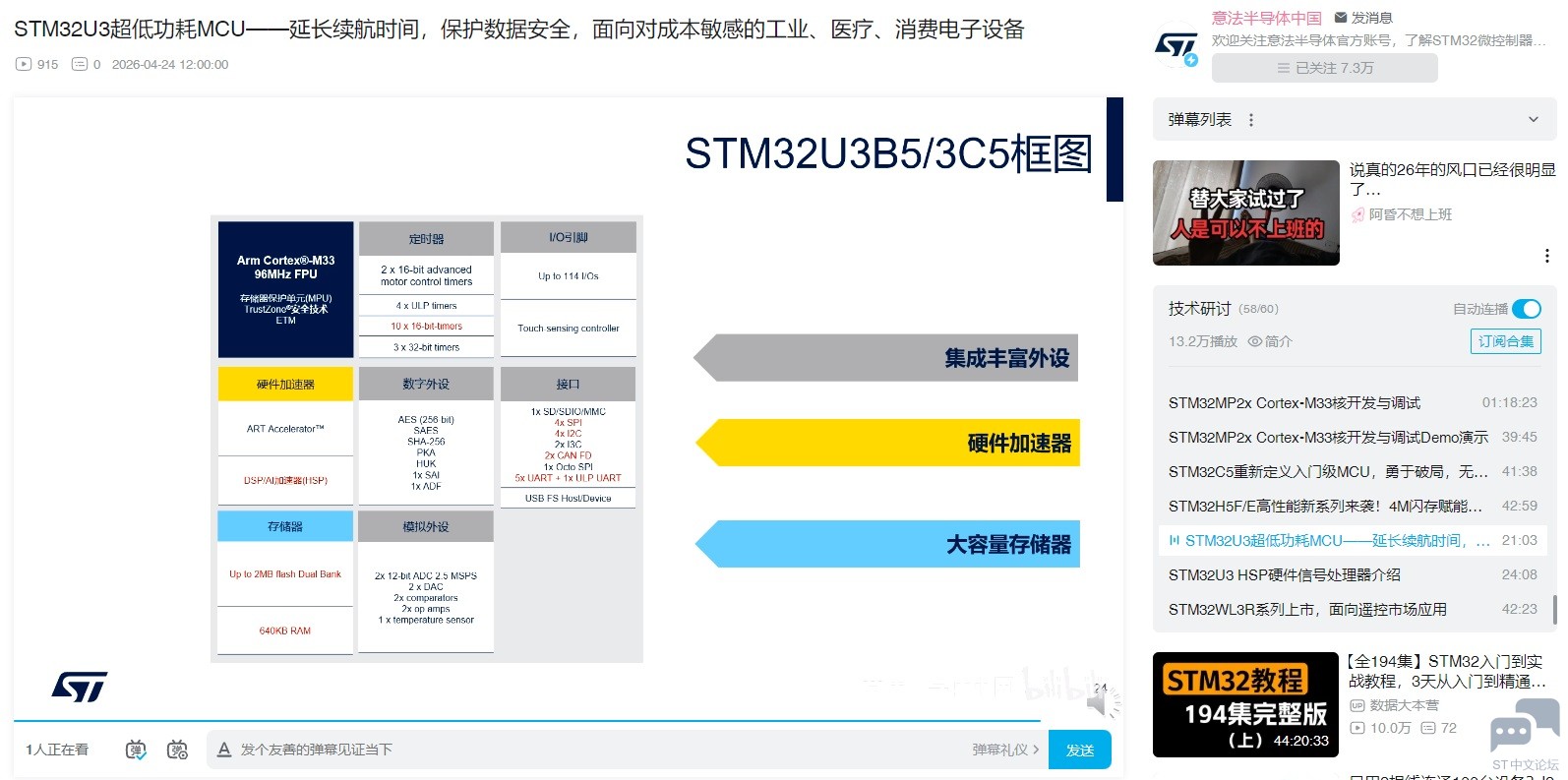Open the 弹幕礼仪 link
The width and height of the screenshot is (1568, 780).
point(1005,750)
